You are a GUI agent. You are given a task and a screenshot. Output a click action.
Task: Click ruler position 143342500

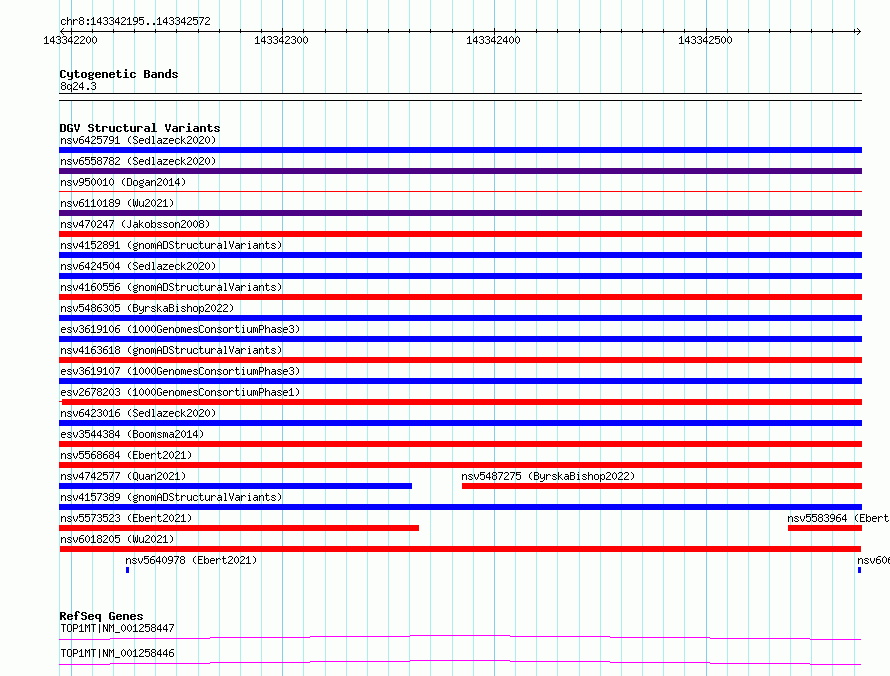pyautogui.click(x=706, y=40)
